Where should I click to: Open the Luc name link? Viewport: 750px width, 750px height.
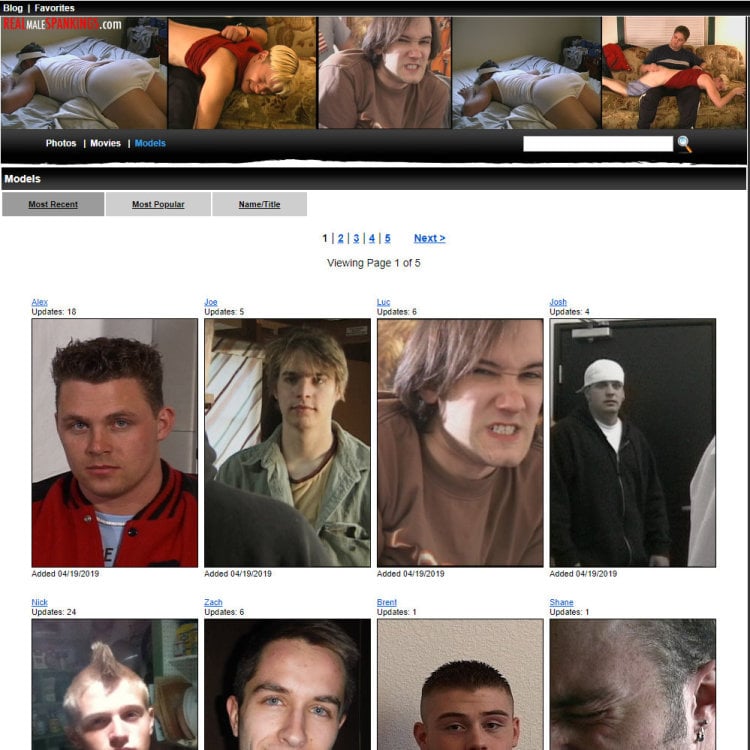coord(384,302)
